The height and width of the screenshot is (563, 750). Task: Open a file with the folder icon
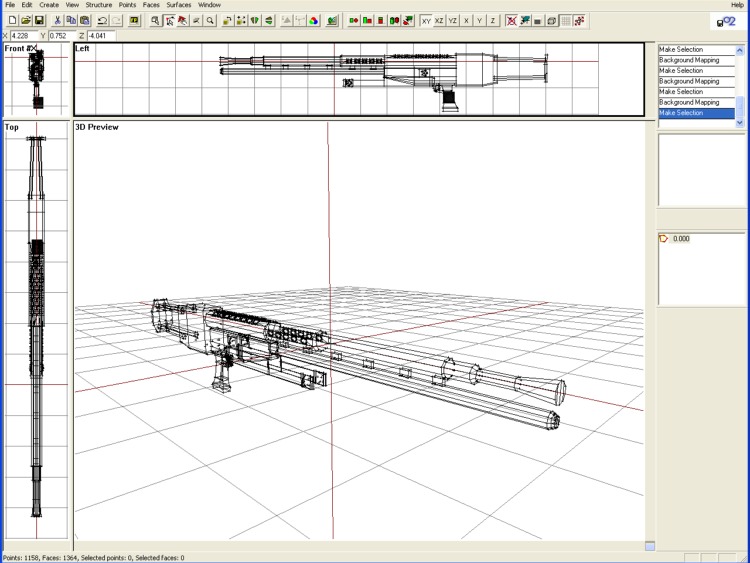[25, 20]
